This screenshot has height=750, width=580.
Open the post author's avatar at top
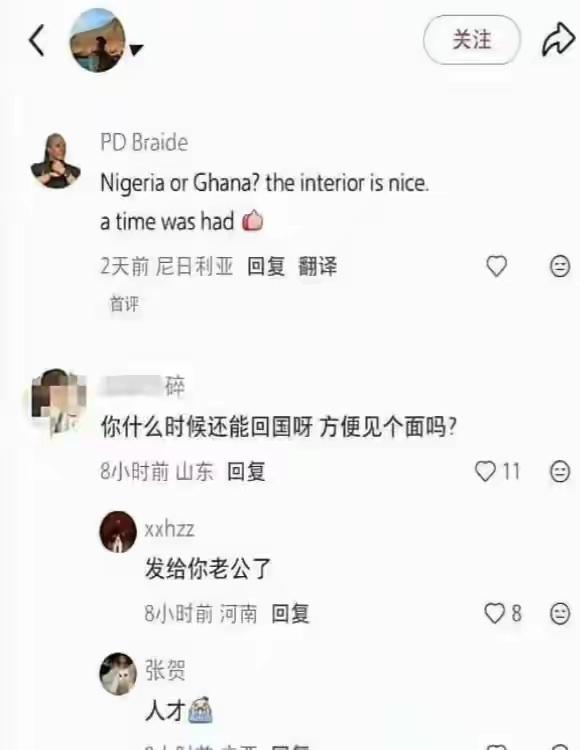tap(98, 41)
